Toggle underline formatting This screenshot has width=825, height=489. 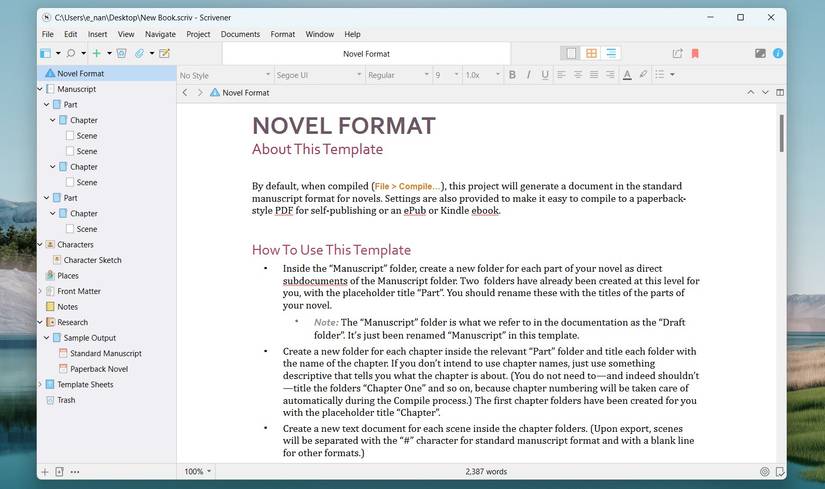coord(544,75)
